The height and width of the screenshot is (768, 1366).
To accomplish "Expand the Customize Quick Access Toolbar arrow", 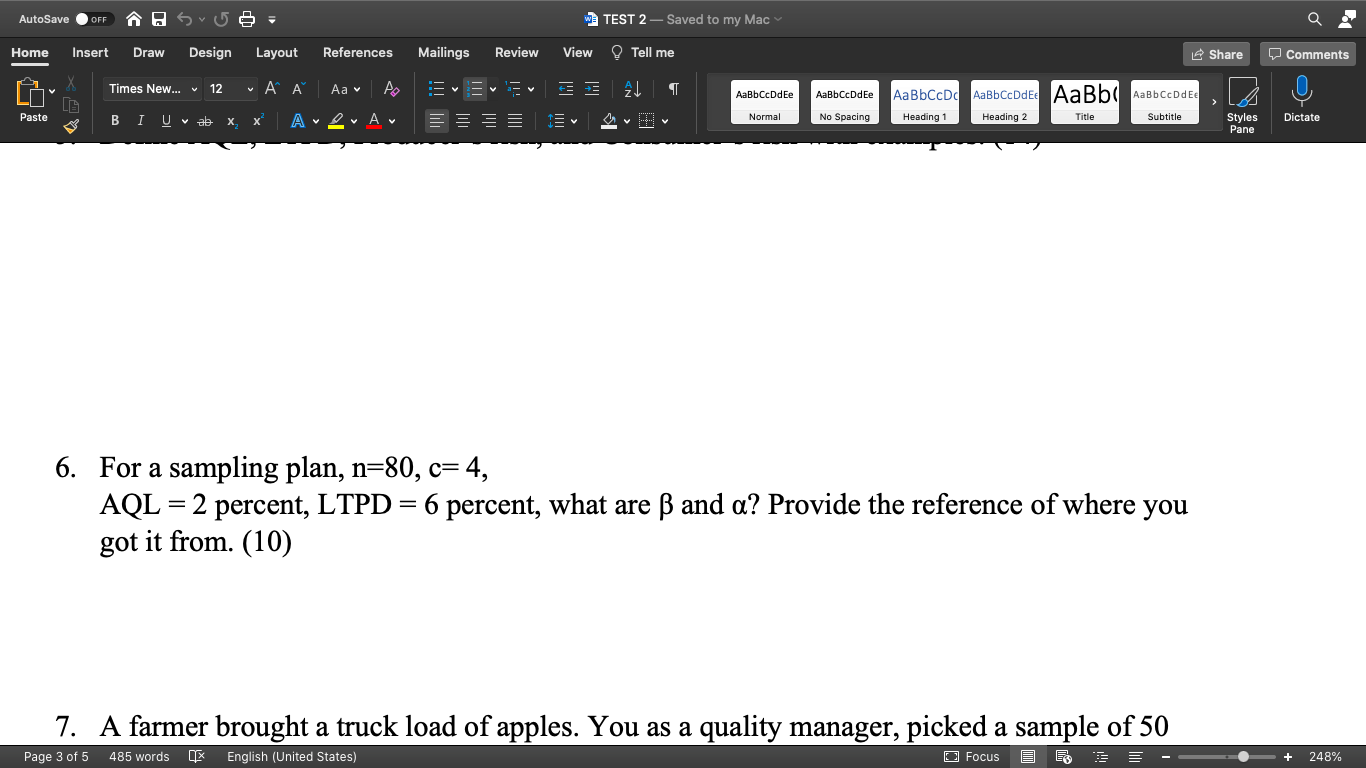I will pyautogui.click(x=272, y=19).
